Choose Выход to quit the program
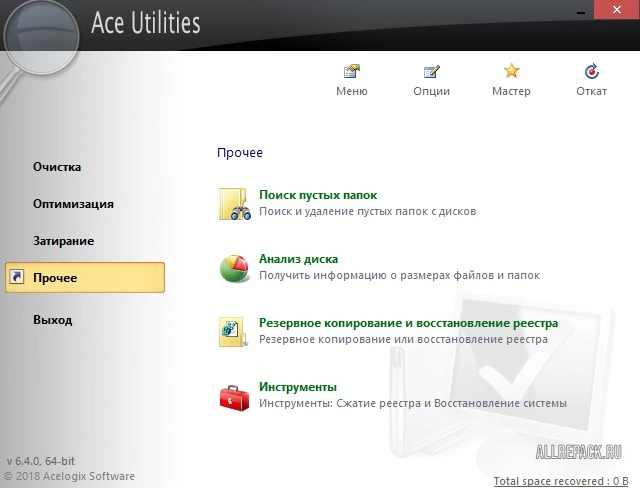 click(x=53, y=319)
